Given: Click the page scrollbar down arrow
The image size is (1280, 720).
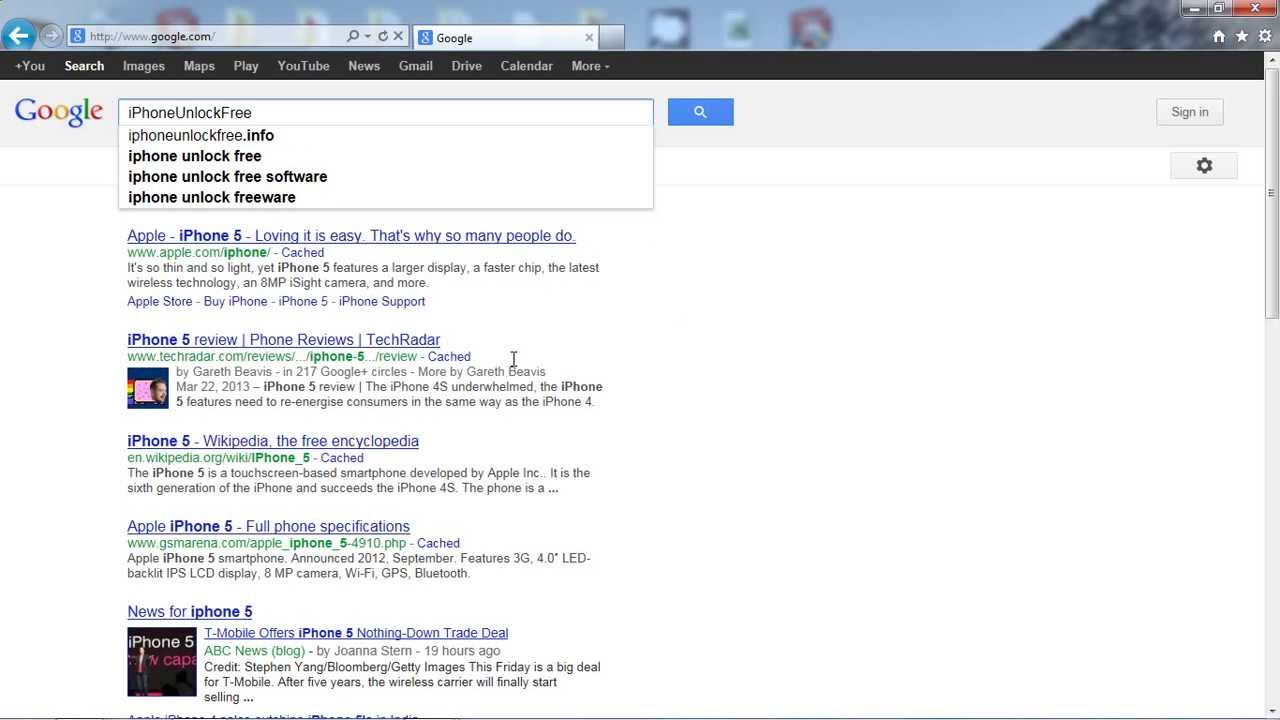Looking at the screenshot, I should 1272,709.
